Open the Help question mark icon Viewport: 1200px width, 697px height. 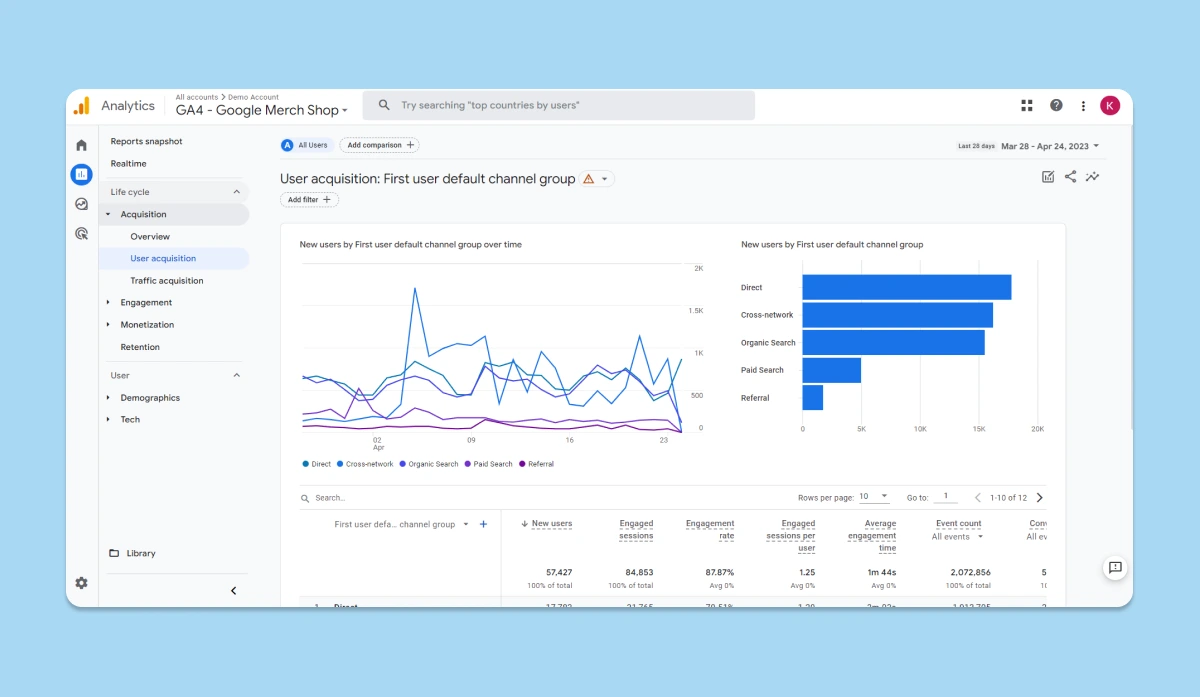coord(1056,105)
